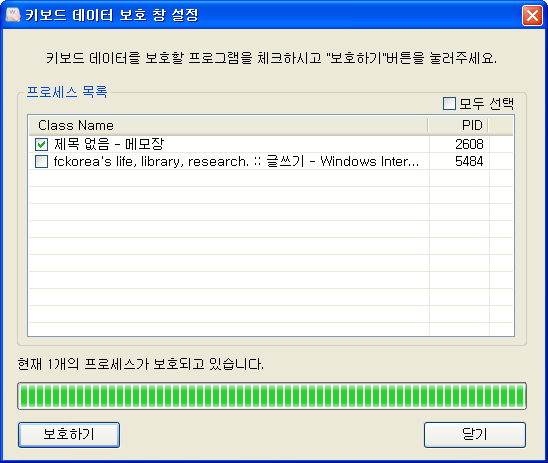Click the 보호하기 button
The width and height of the screenshot is (548, 463).
pyautogui.click(x=69, y=435)
